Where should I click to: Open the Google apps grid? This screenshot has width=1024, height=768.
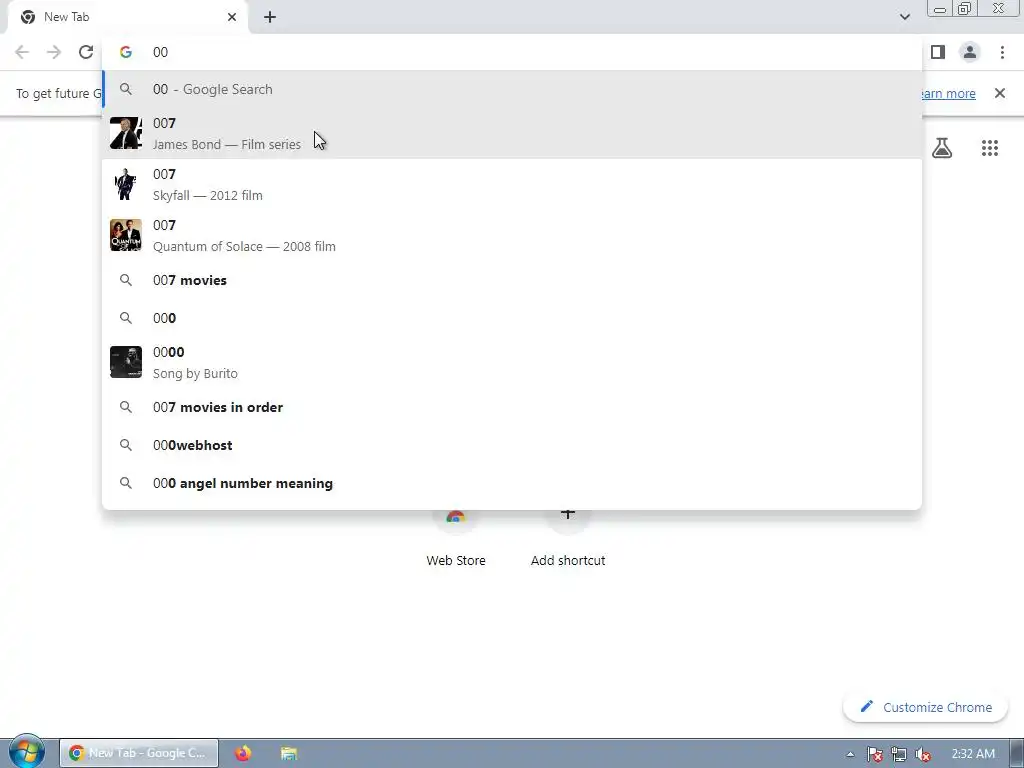[990, 148]
